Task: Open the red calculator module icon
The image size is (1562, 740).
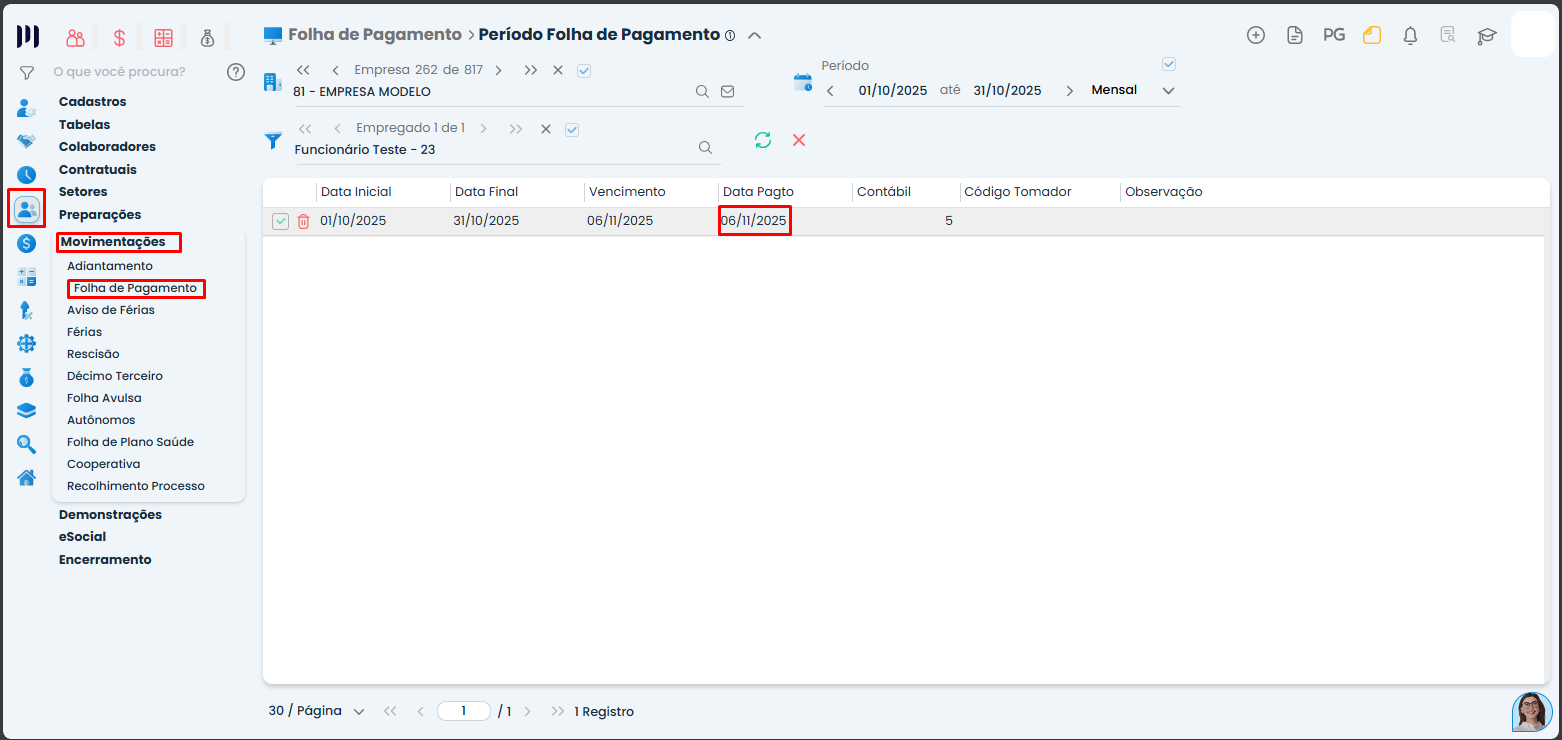Action: point(163,38)
